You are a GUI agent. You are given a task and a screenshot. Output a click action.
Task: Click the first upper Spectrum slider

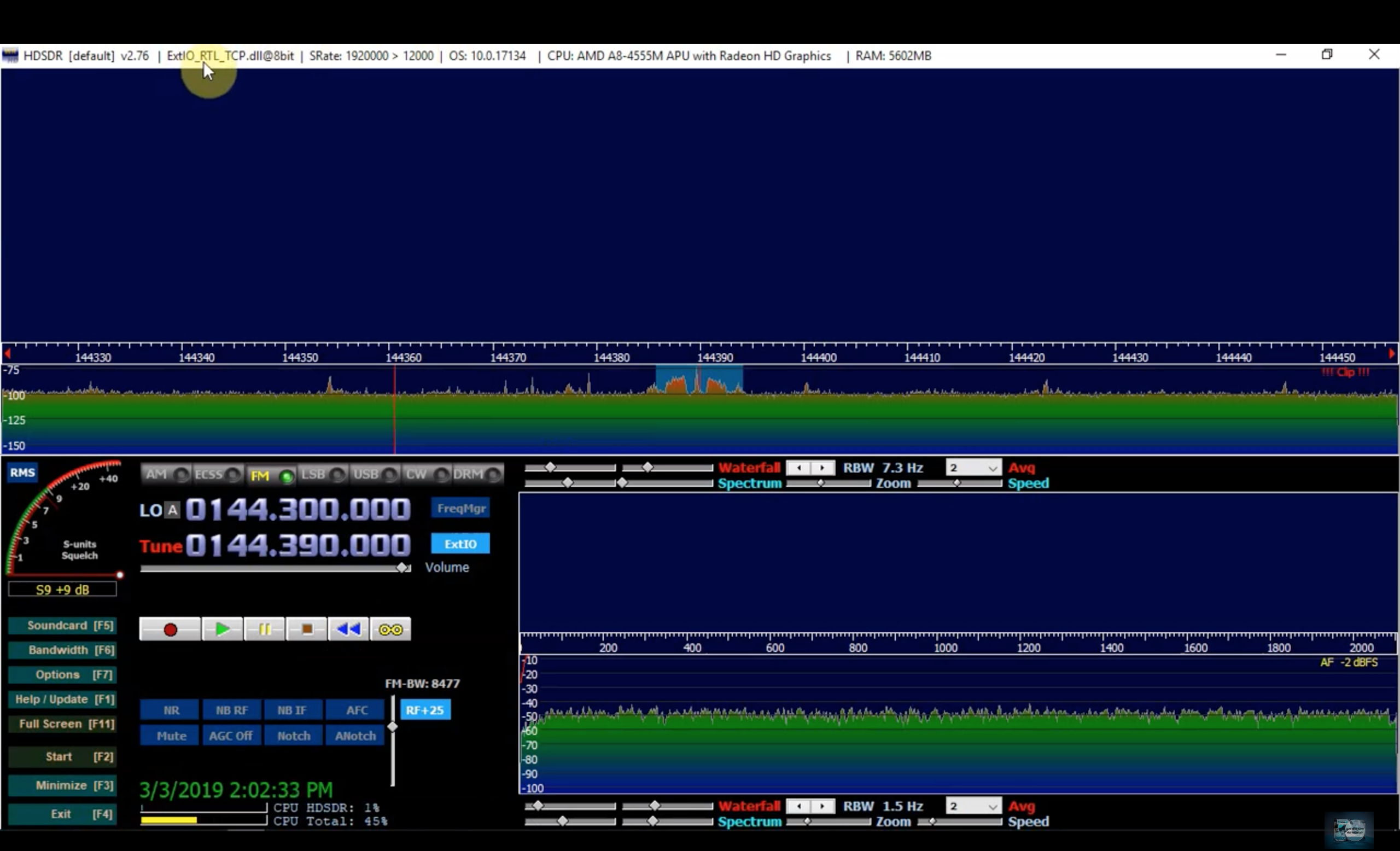point(570,483)
